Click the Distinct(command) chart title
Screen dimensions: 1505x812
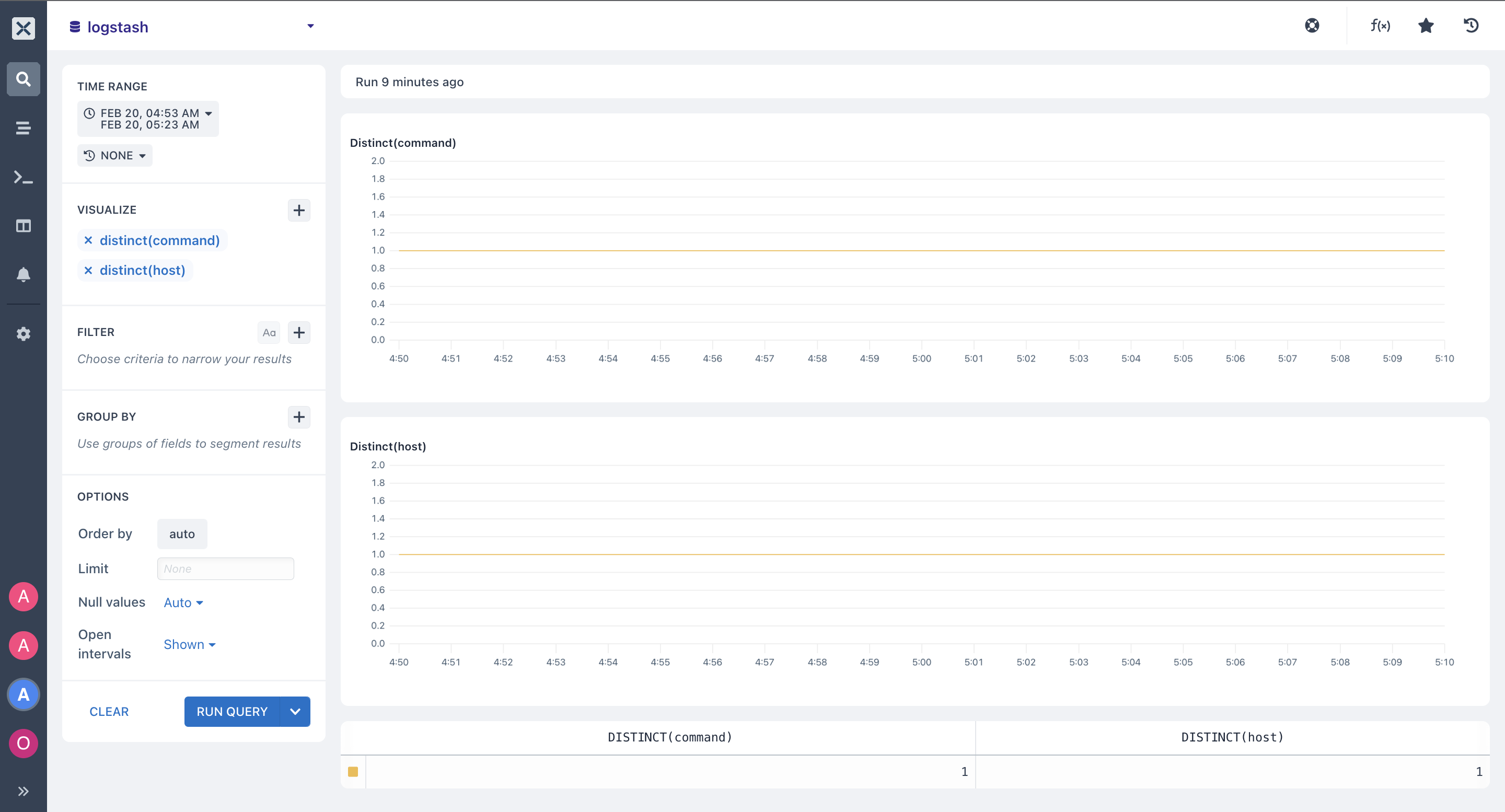(402, 143)
